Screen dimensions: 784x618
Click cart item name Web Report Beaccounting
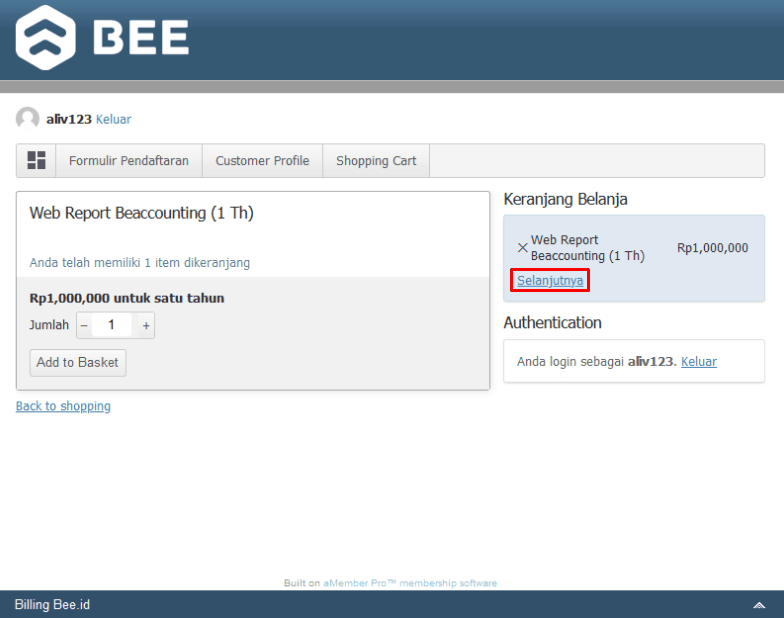point(588,248)
